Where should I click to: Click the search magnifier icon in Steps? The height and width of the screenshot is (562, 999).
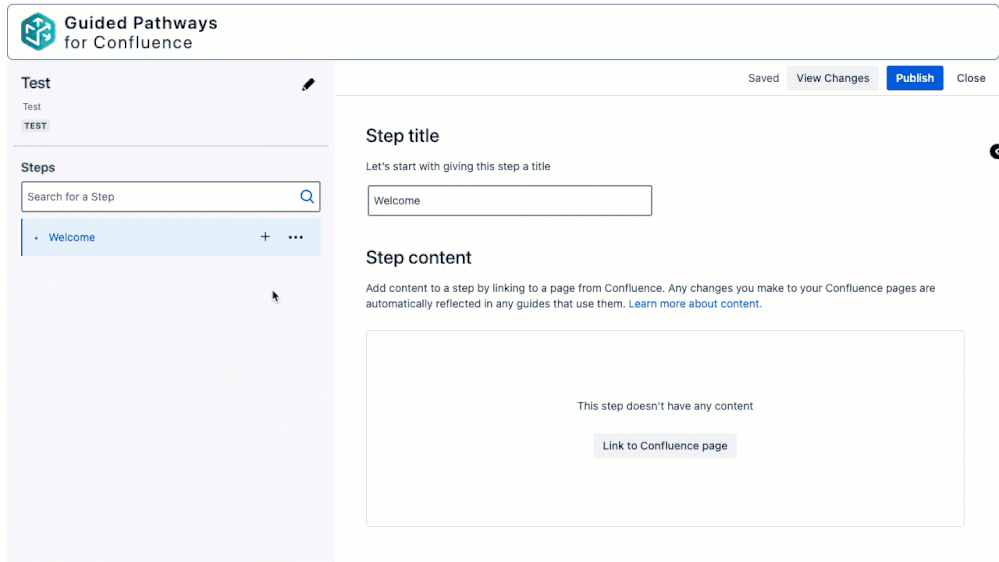307,197
